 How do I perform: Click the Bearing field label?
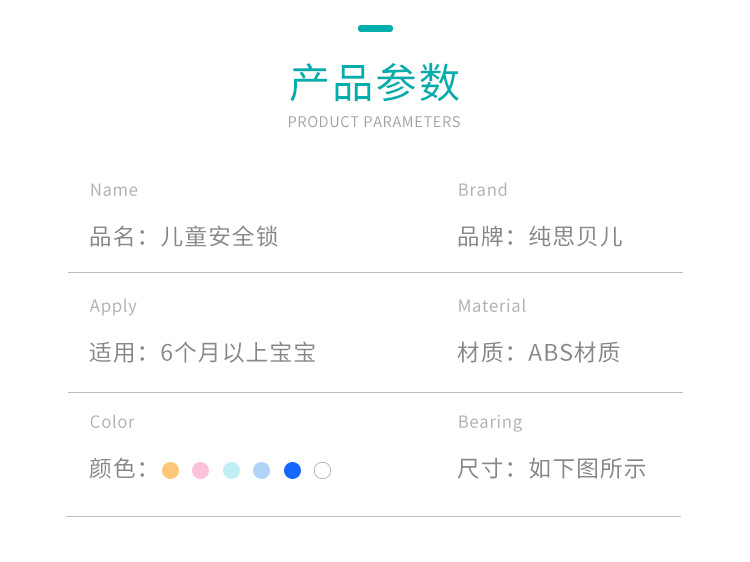tap(490, 422)
